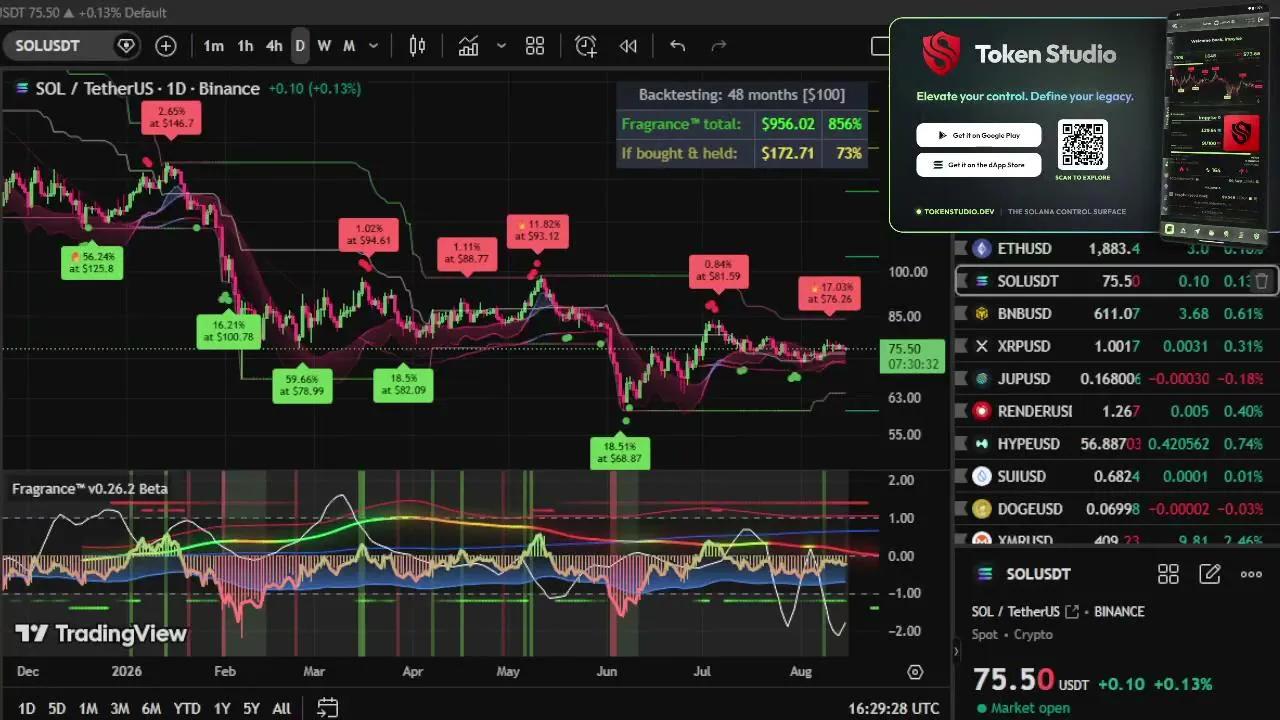Select the 1M date range

click(x=88, y=709)
